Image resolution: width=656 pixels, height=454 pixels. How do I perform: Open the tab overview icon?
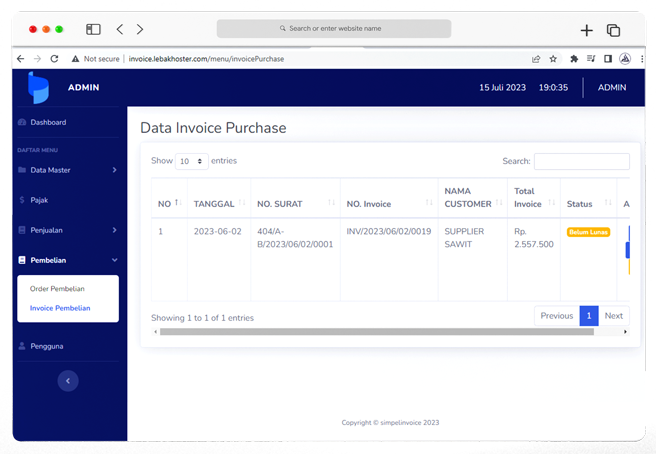(613, 30)
